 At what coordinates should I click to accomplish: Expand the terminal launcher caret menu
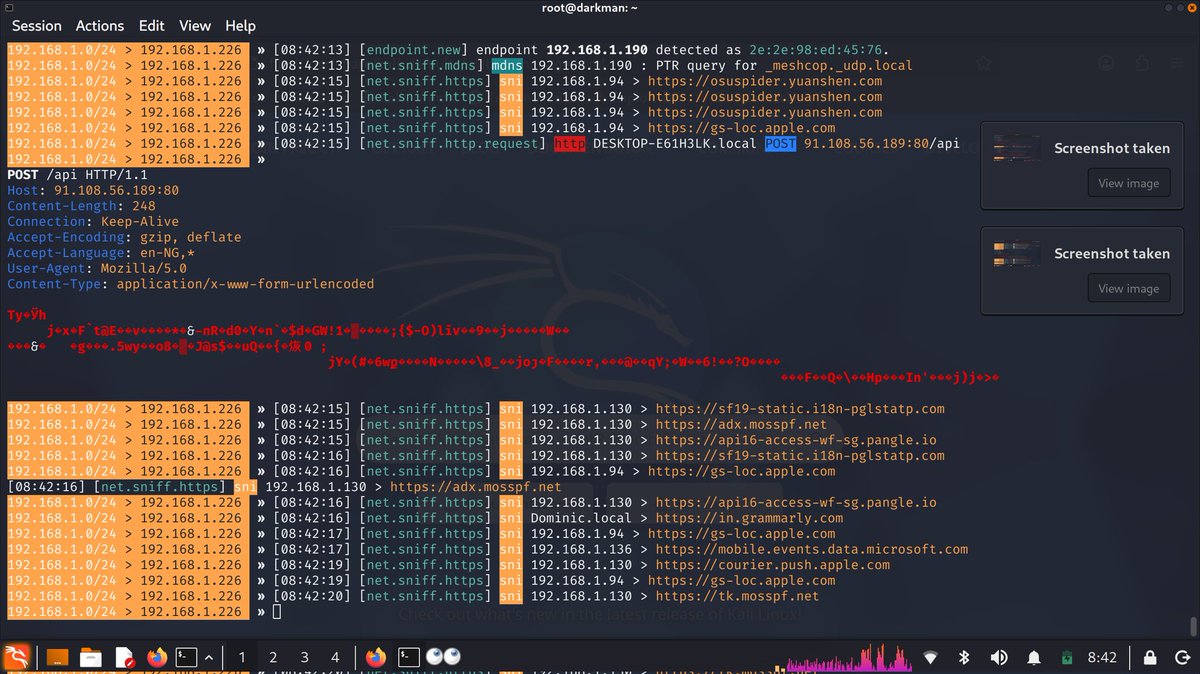point(208,657)
